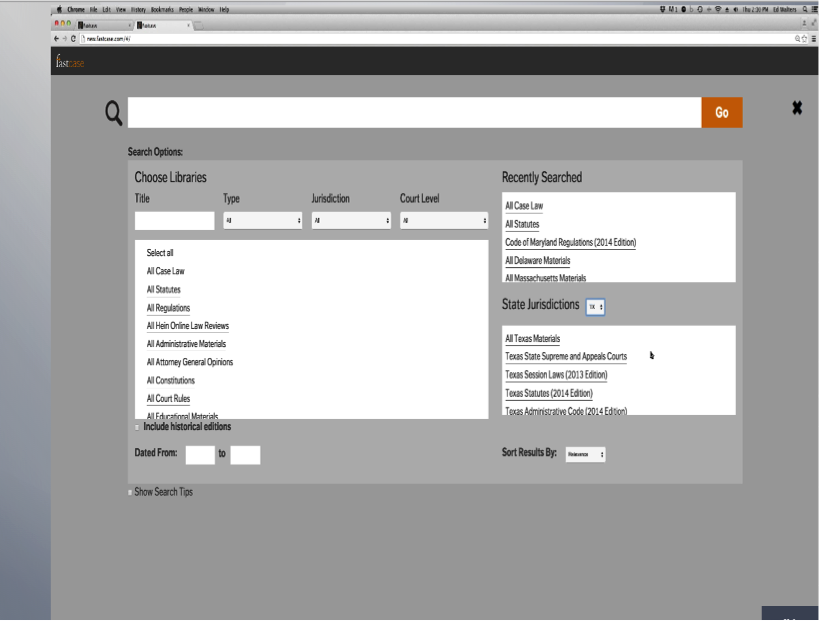Toggle Include historical editions checkbox
Image resolution: width=819 pixels, height=621 pixels.
pyautogui.click(x=137, y=427)
